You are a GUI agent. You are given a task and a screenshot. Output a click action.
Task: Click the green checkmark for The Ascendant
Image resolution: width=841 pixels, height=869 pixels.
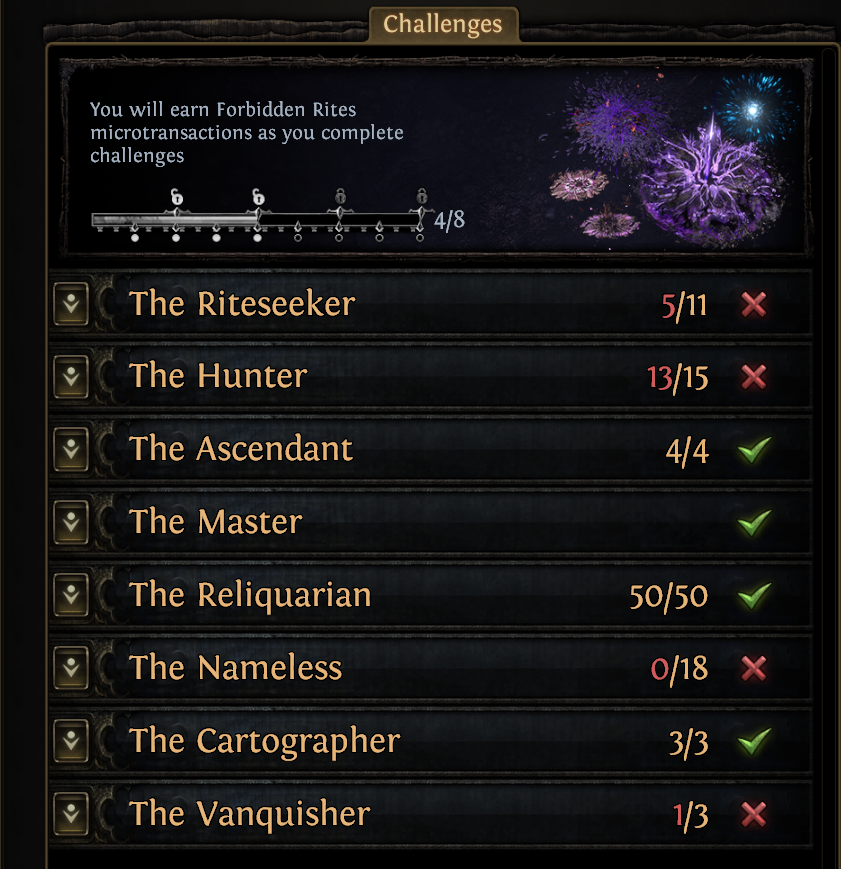754,449
